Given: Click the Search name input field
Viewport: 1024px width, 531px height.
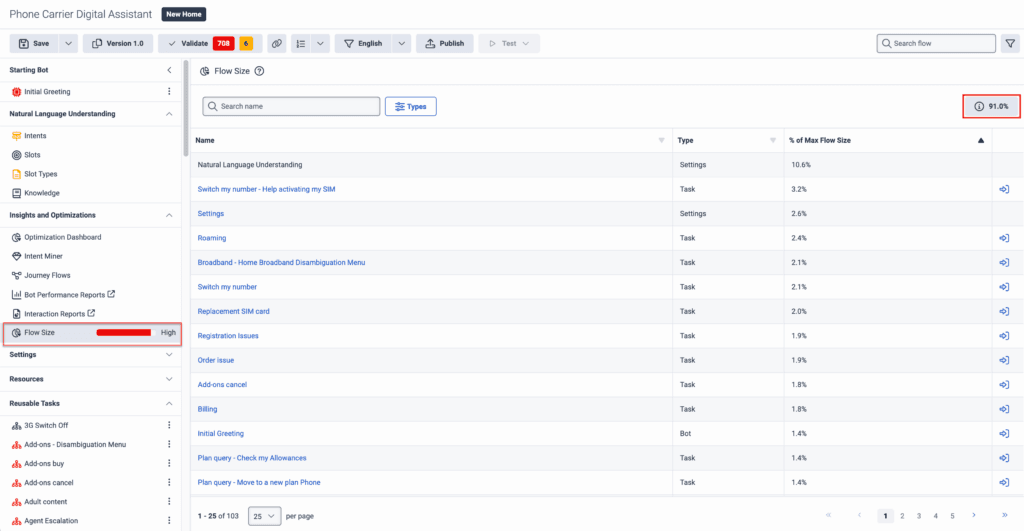Looking at the screenshot, I should click(x=296, y=106).
